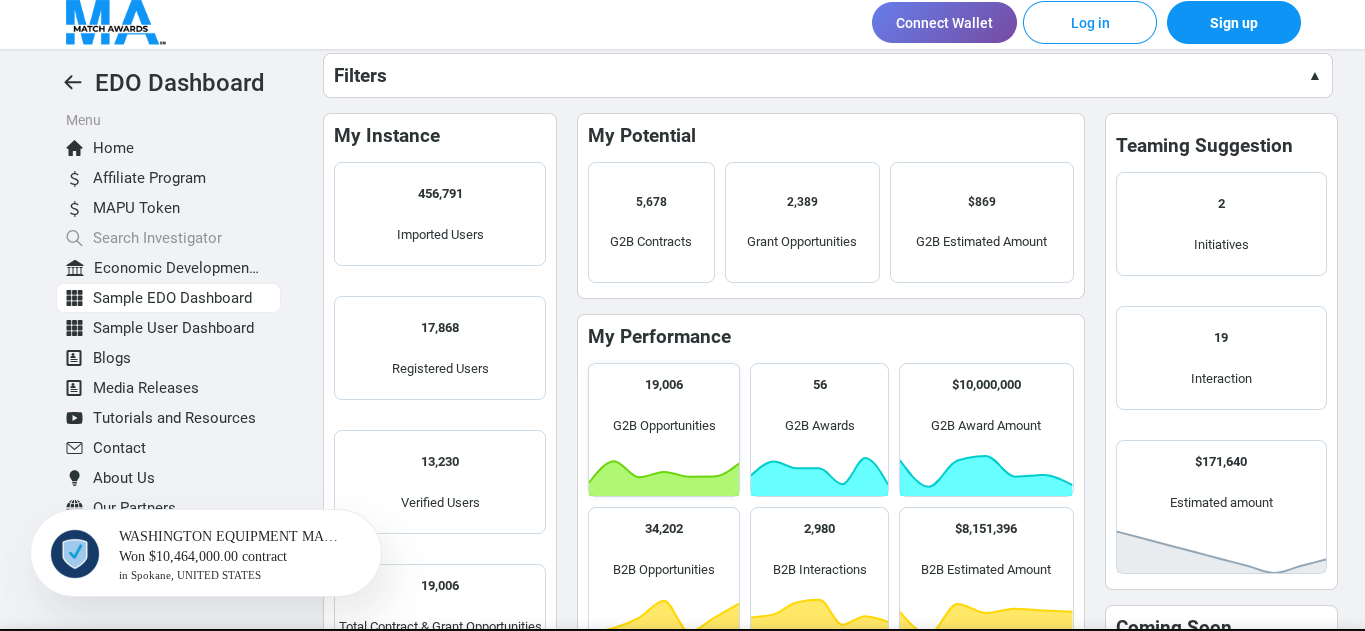Click the Sample User Dashboard grid icon
This screenshot has height=631, width=1365.
(75, 328)
